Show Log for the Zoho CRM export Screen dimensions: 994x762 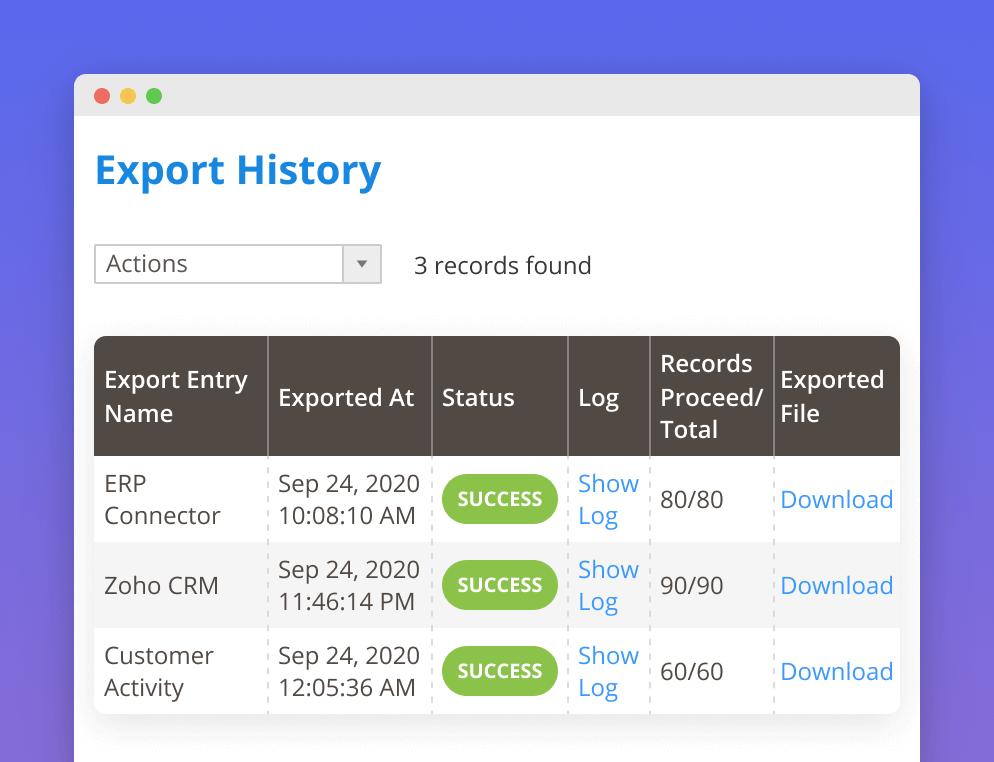coord(607,585)
